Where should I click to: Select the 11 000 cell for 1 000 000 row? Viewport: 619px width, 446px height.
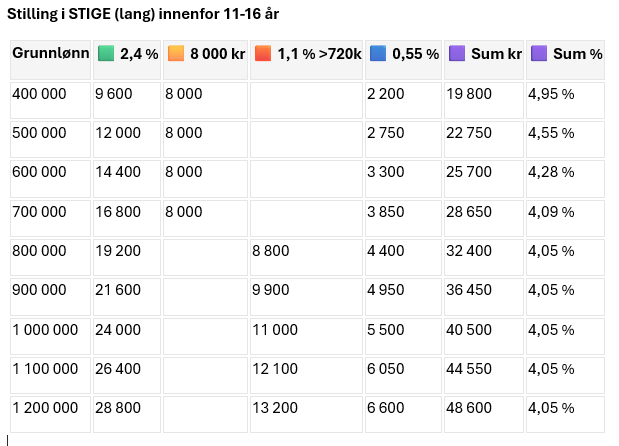click(x=306, y=336)
